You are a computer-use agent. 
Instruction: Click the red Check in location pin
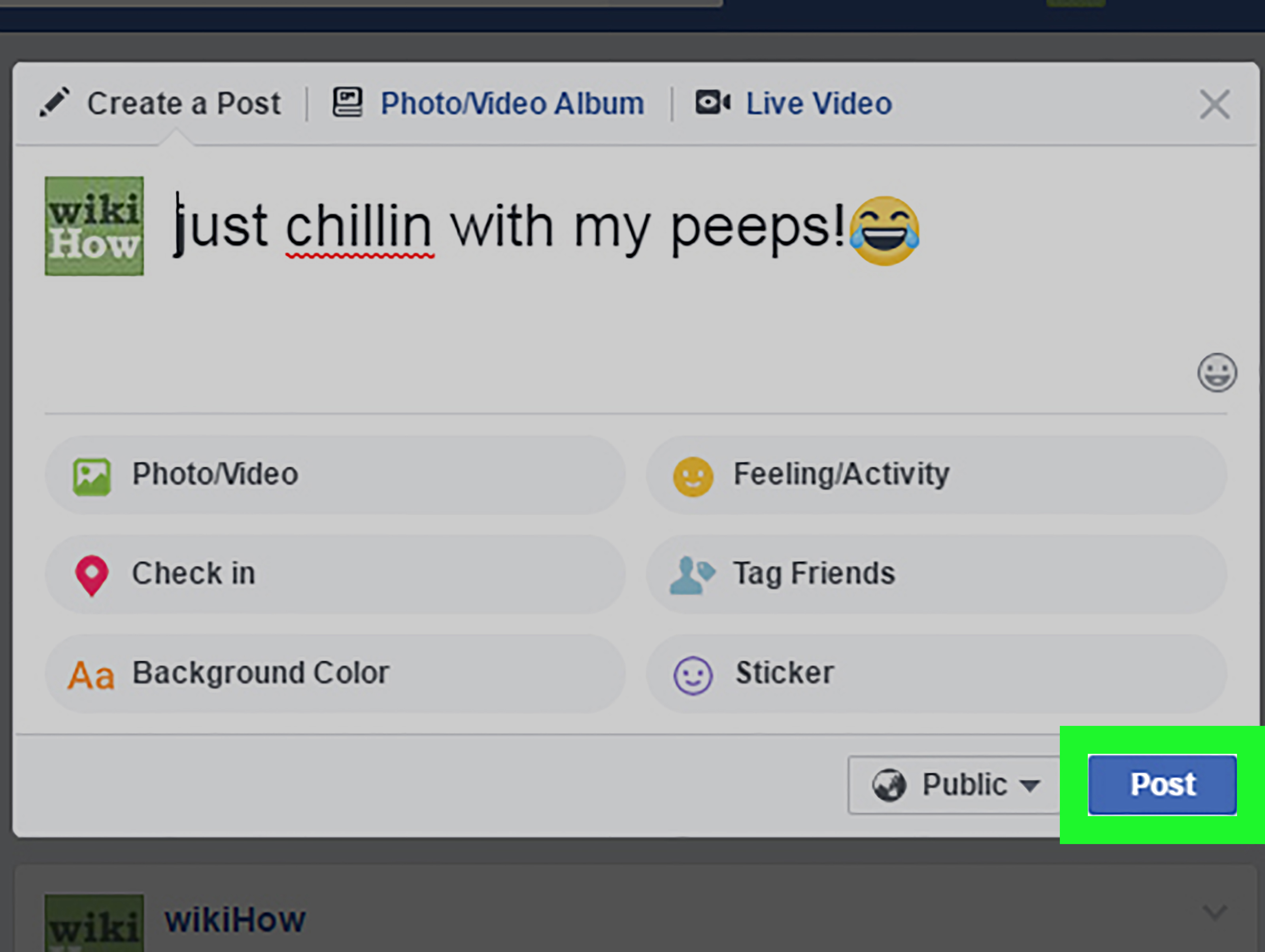[x=91, y=575]
